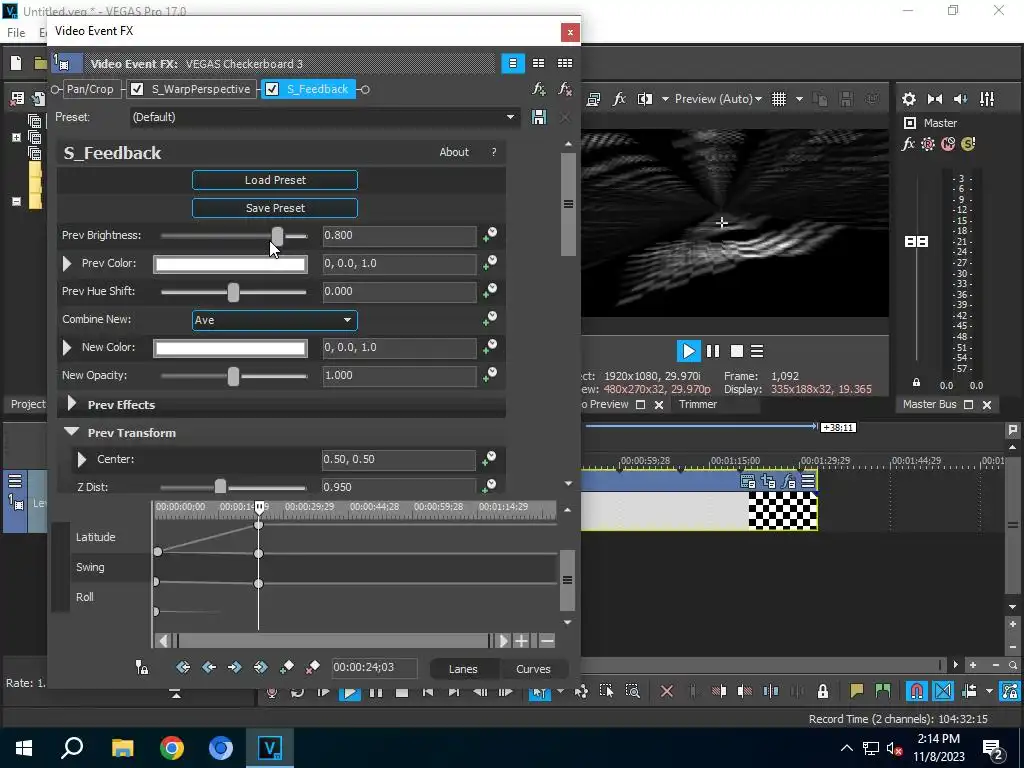The height and width of the screenshot is (768, 1024).
Task: Open event FX icon on checkerboard clip
Action: [789, 481]
